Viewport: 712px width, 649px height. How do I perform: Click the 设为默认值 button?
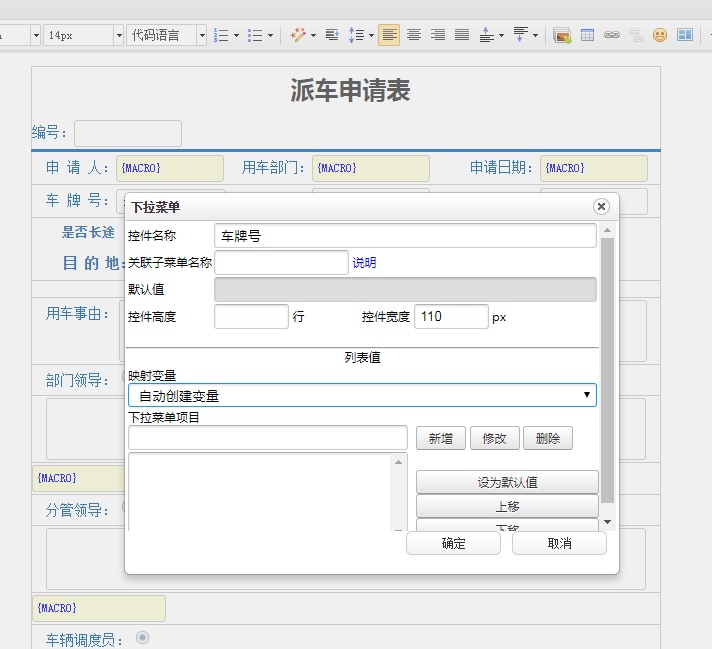click(507, 482)
